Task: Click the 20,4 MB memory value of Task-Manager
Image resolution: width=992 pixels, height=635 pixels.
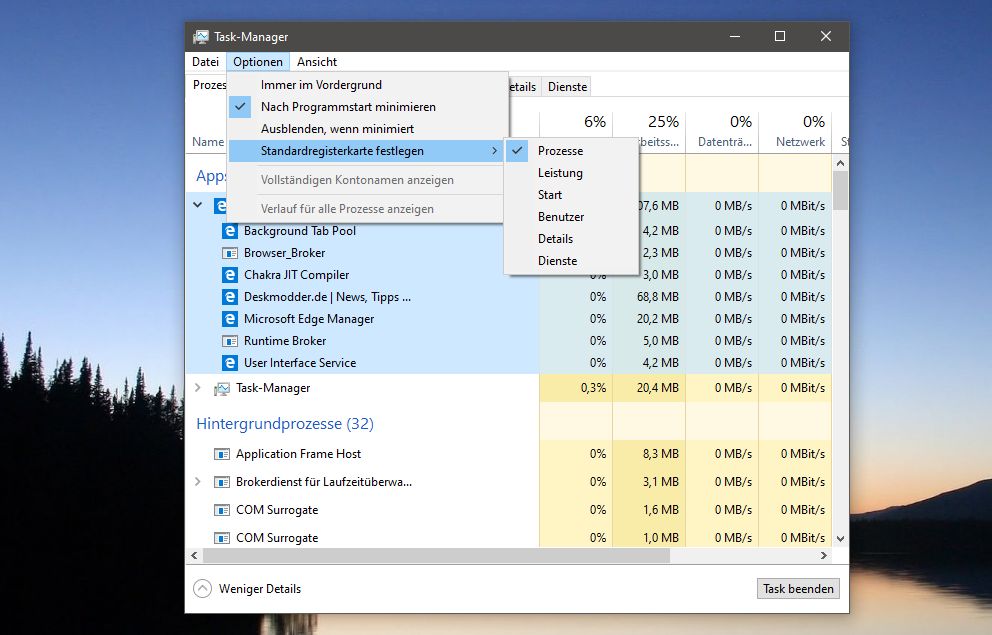Action: [657, 388]
